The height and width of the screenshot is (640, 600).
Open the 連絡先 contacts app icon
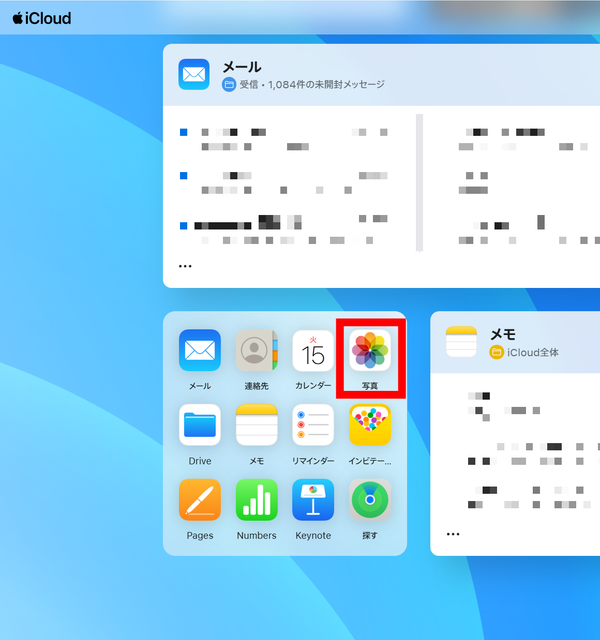coord(256,350)
